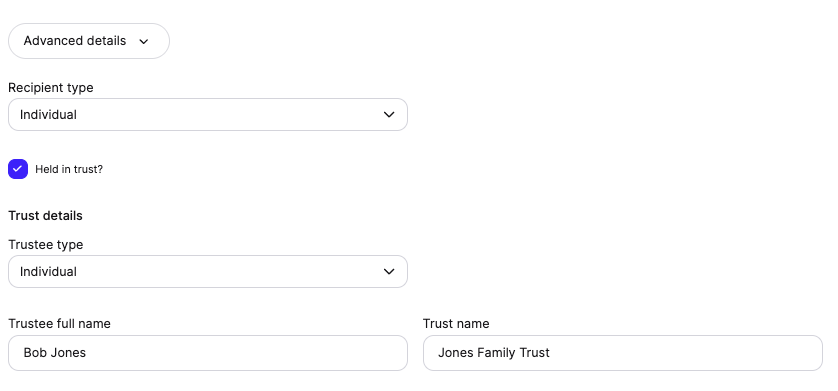This screenshot has width=838, height=391.
Task: Click the 'Trustee full name' label
Action: click(x=59, y=324)
